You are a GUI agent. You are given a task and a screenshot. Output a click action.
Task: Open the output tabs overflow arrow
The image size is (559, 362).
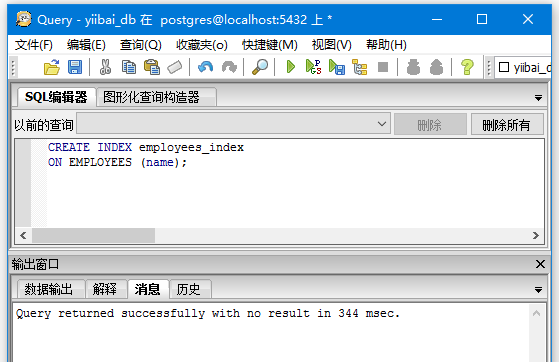tap(538, 290)
